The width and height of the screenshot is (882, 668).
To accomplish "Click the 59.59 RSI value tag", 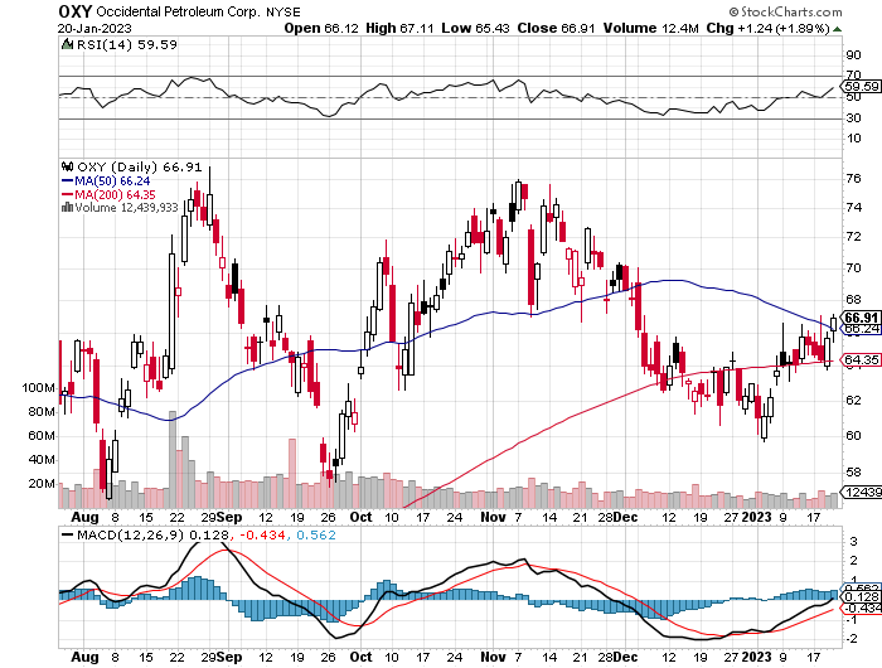I will pos(862,87).
